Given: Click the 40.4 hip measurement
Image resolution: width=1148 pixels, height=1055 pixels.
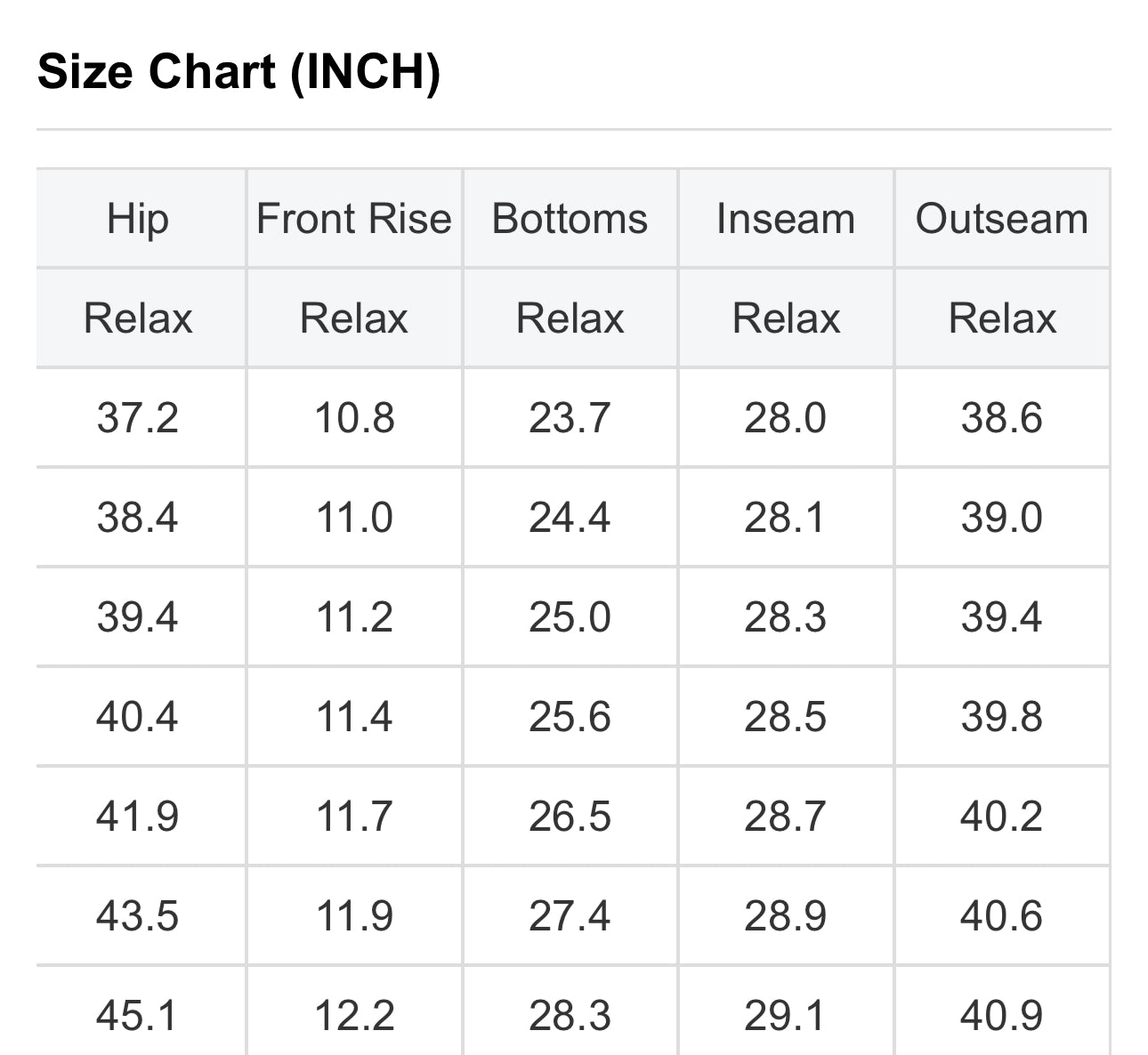Looking at the screenshot, I should tap(138, 717).
